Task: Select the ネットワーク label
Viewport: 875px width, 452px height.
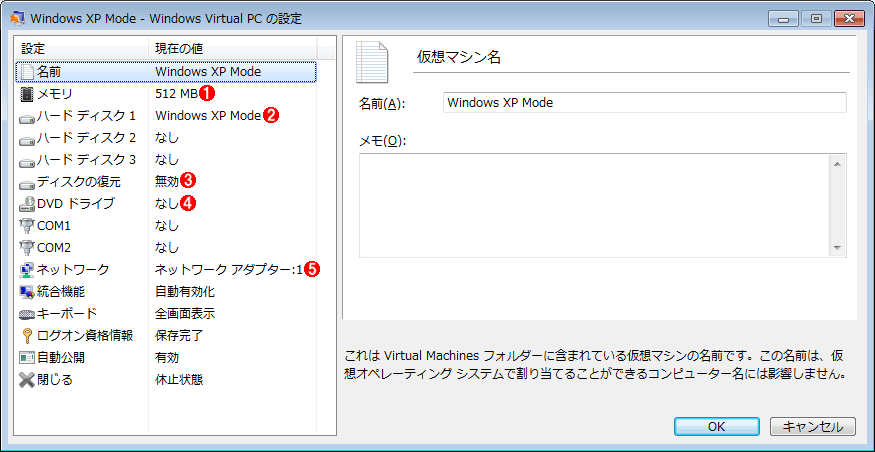Action: pos(73,270)
